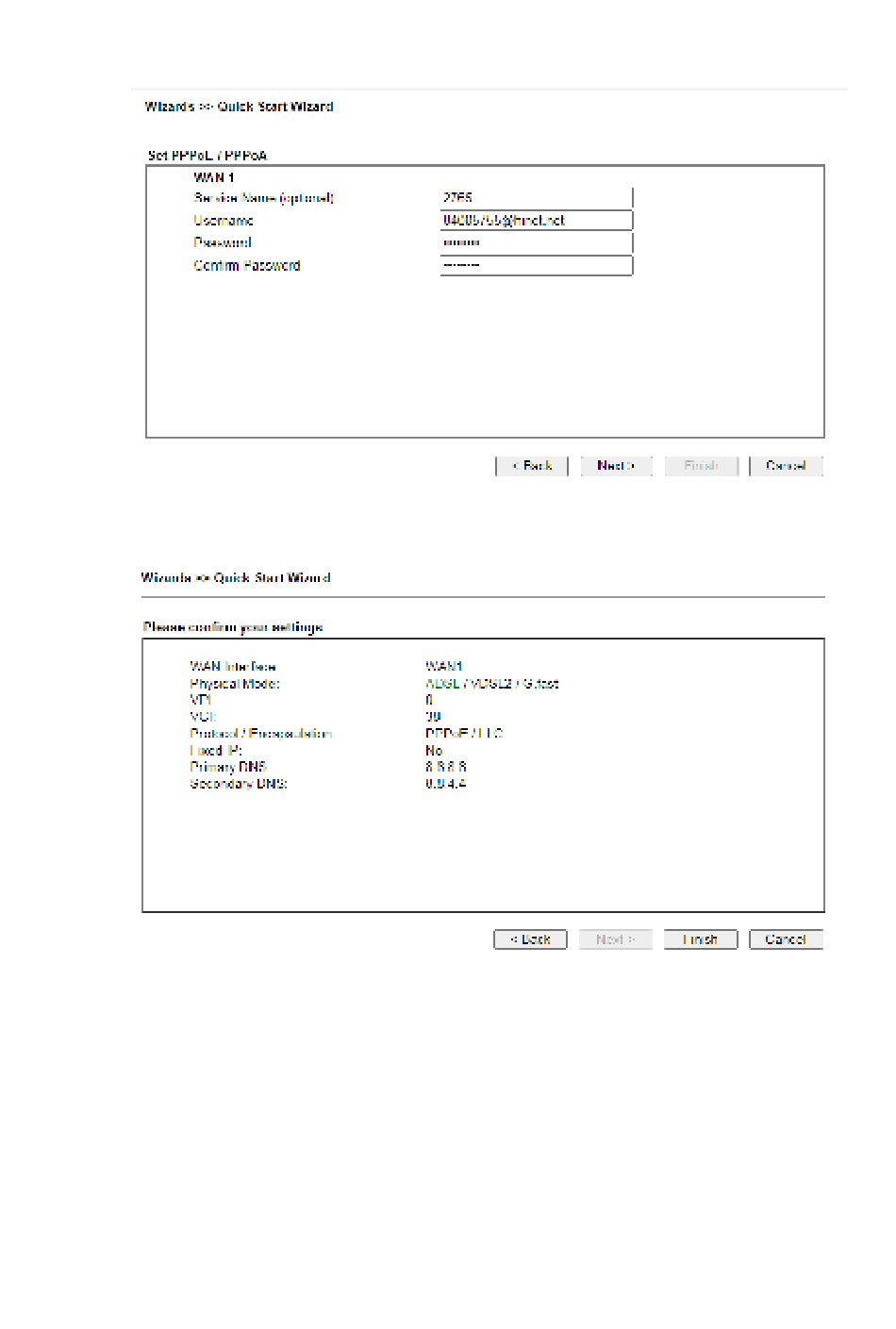This screenshot has width=896, height=1329.
Task: Click the PPPoE / LLC protocol value
Action: [x=464, y=734]
